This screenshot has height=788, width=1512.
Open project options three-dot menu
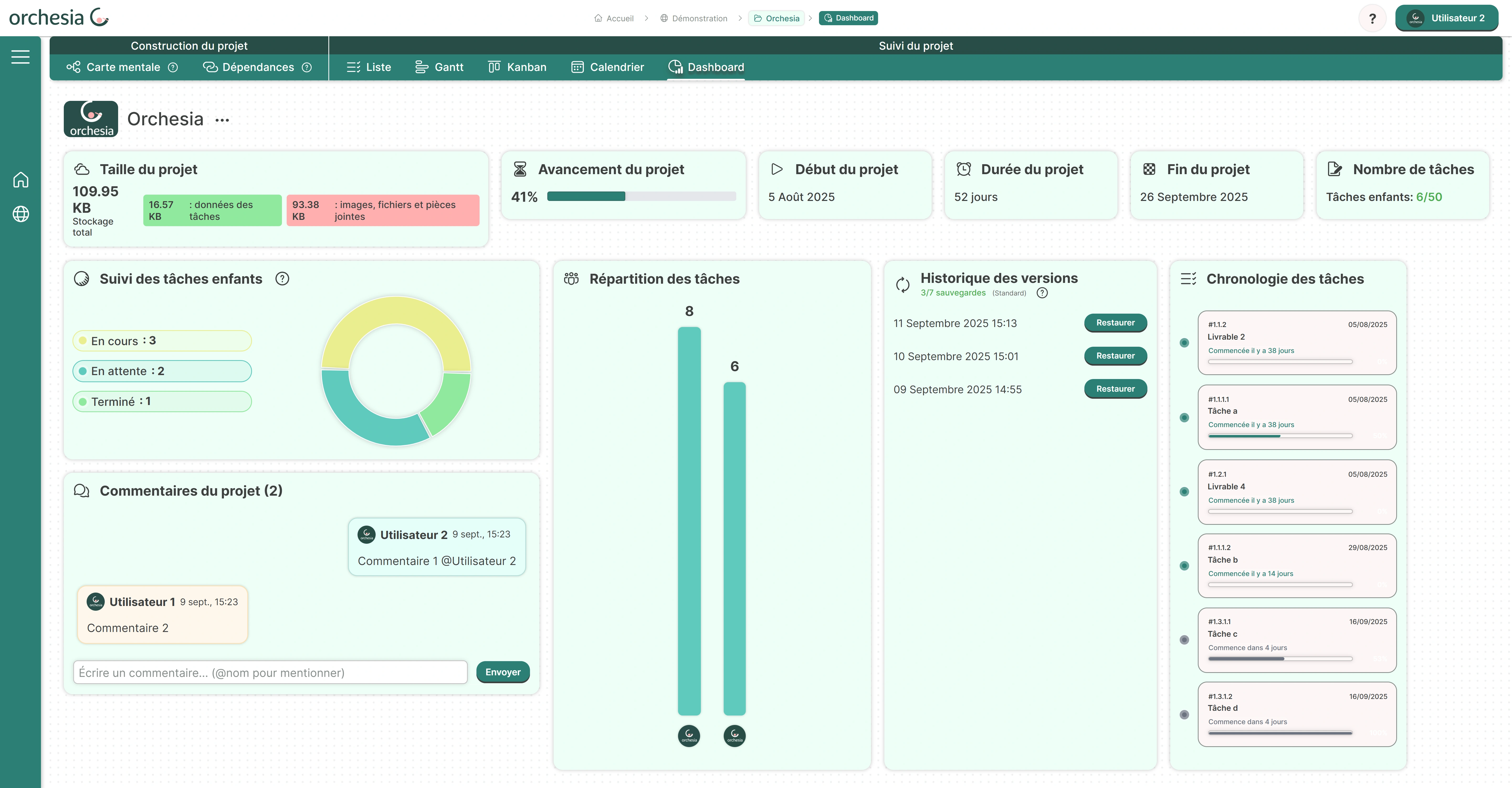[222, 120]
